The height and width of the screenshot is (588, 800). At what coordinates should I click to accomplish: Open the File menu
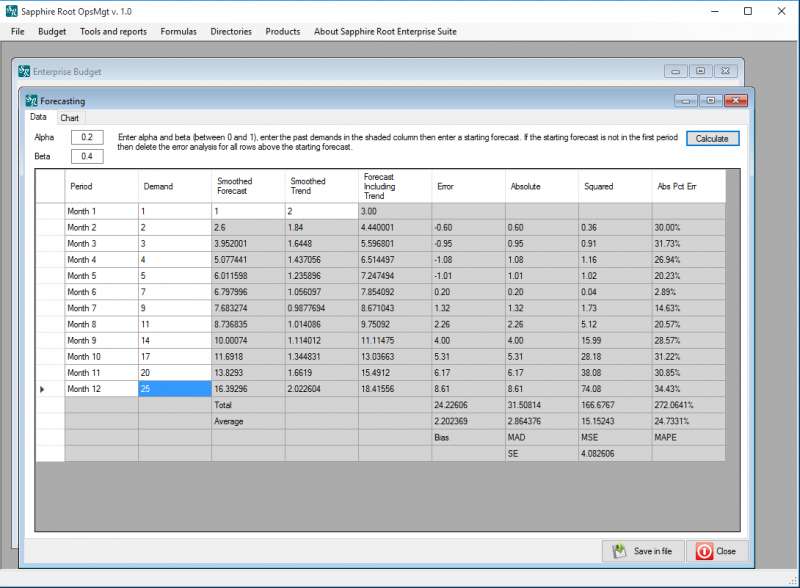pos(17,32)
